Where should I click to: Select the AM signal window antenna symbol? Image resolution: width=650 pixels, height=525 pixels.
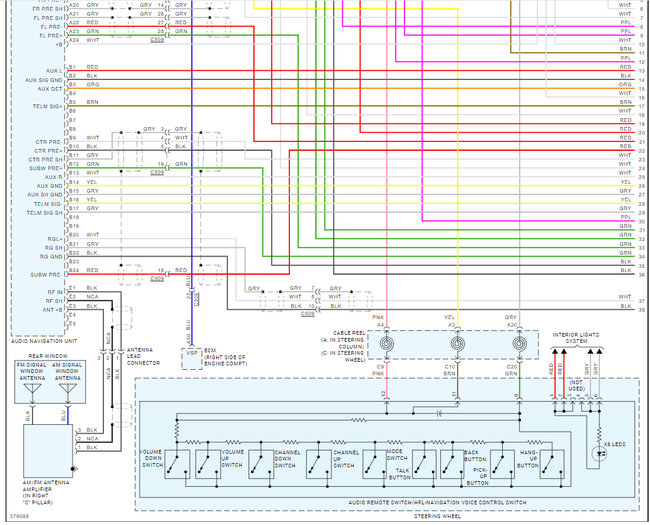coord(68,391)
